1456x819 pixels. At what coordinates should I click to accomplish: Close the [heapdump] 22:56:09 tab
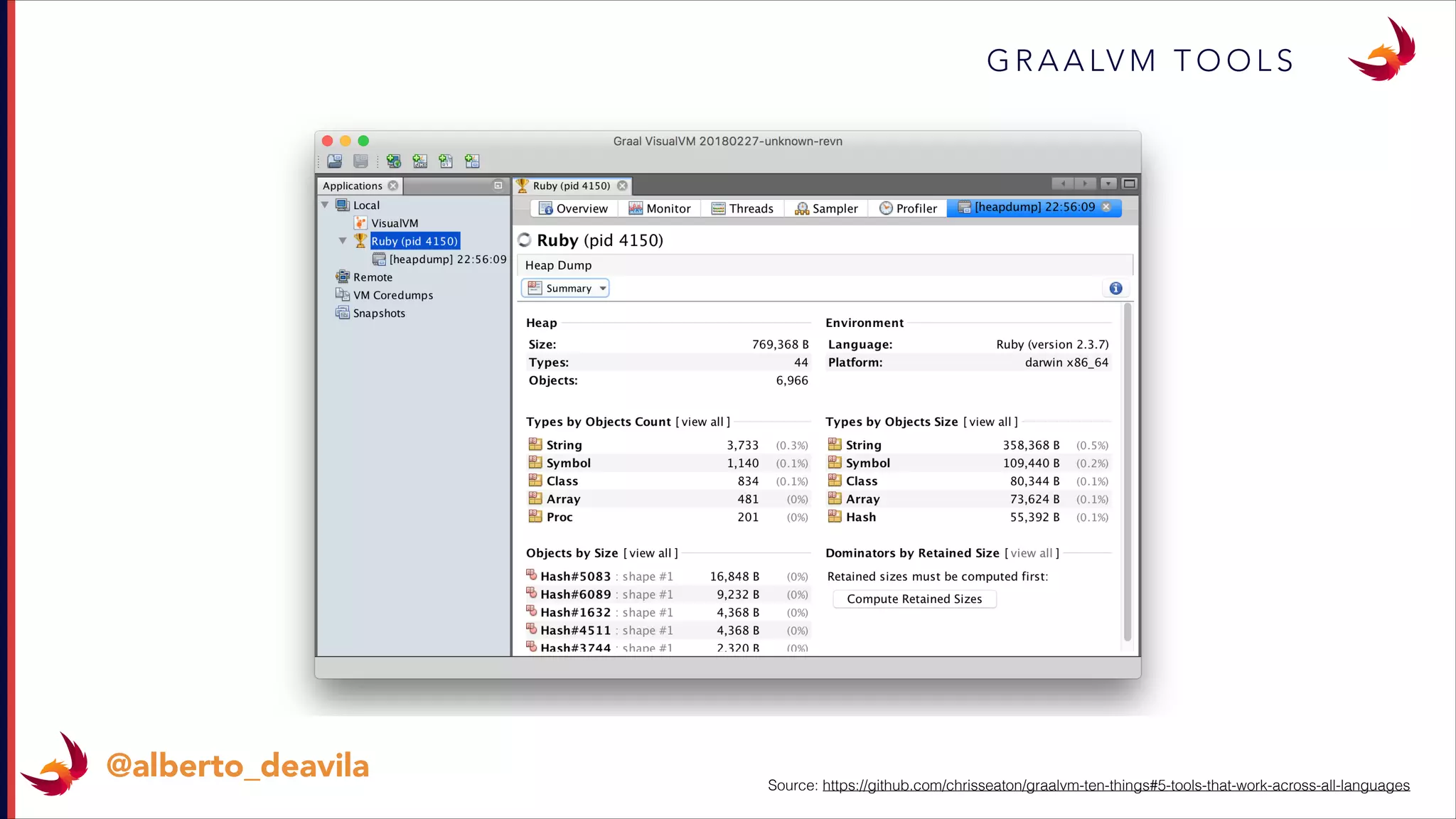[x=1106, y=207]
